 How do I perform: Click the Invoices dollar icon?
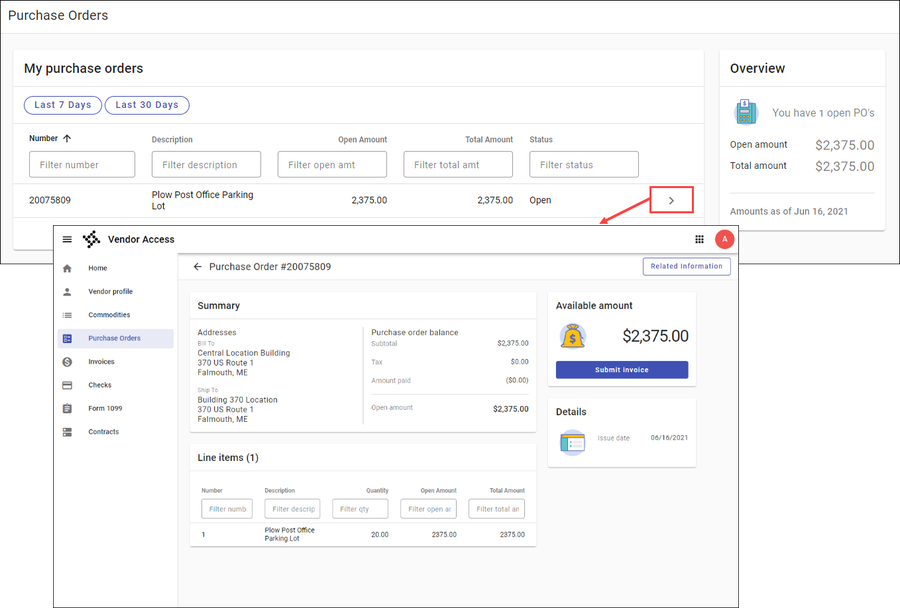[x=67, y=362]
